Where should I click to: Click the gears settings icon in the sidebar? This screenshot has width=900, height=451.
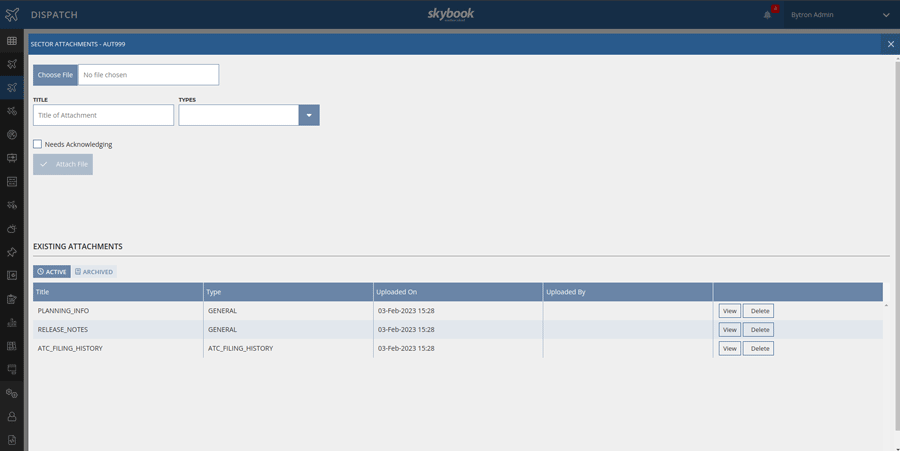coord(12,393)
